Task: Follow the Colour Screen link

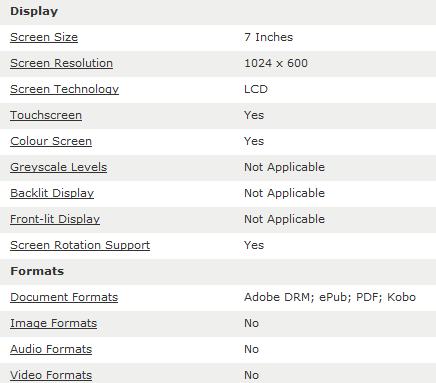Action: tap(51, 141)
